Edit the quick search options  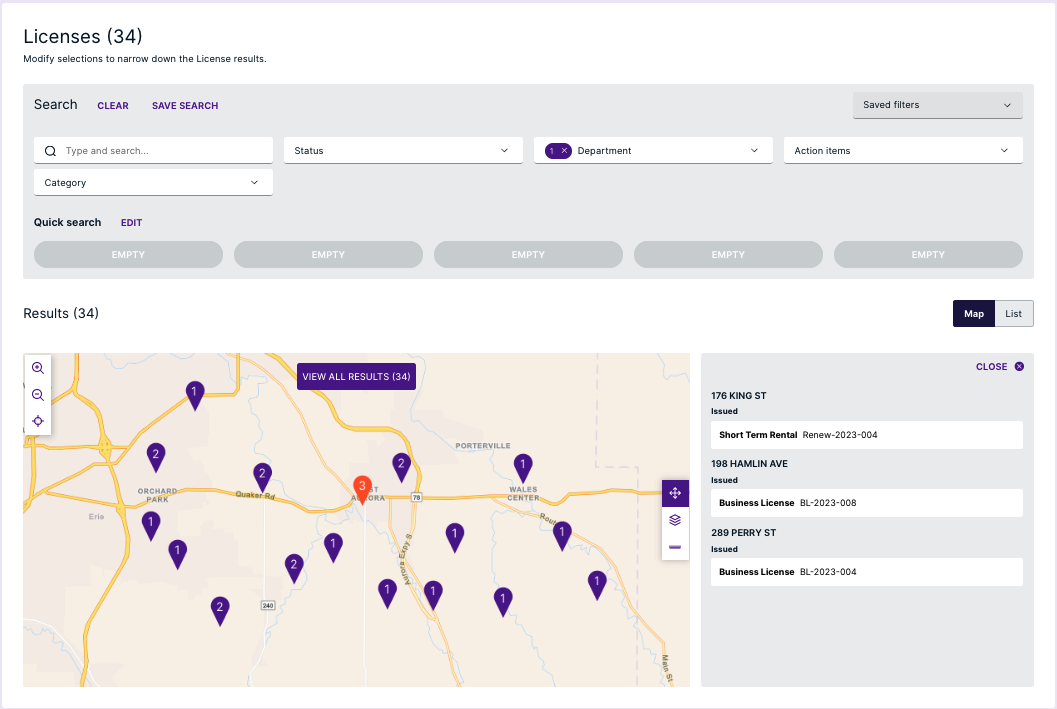click(x=132, y=223)
